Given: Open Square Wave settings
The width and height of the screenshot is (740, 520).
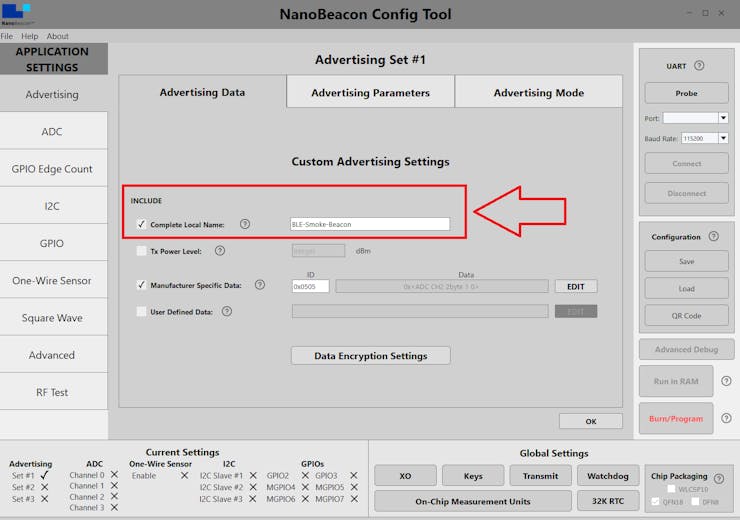Looking at the screenshot, I should click(53, 318).
